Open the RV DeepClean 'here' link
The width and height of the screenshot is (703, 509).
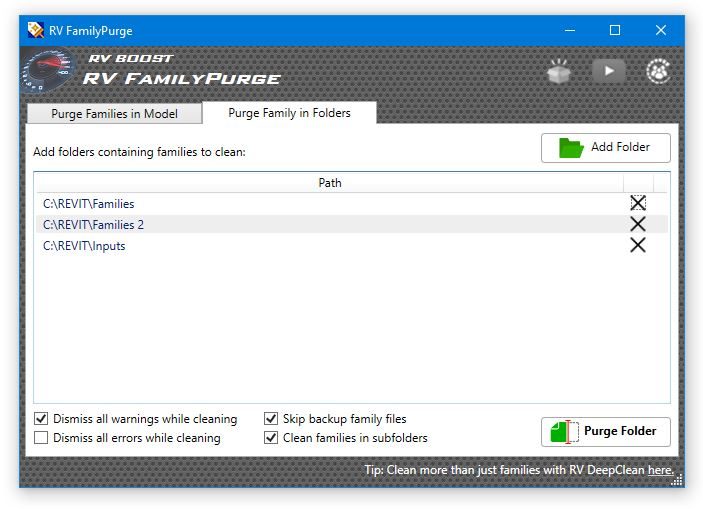point(660,470)
